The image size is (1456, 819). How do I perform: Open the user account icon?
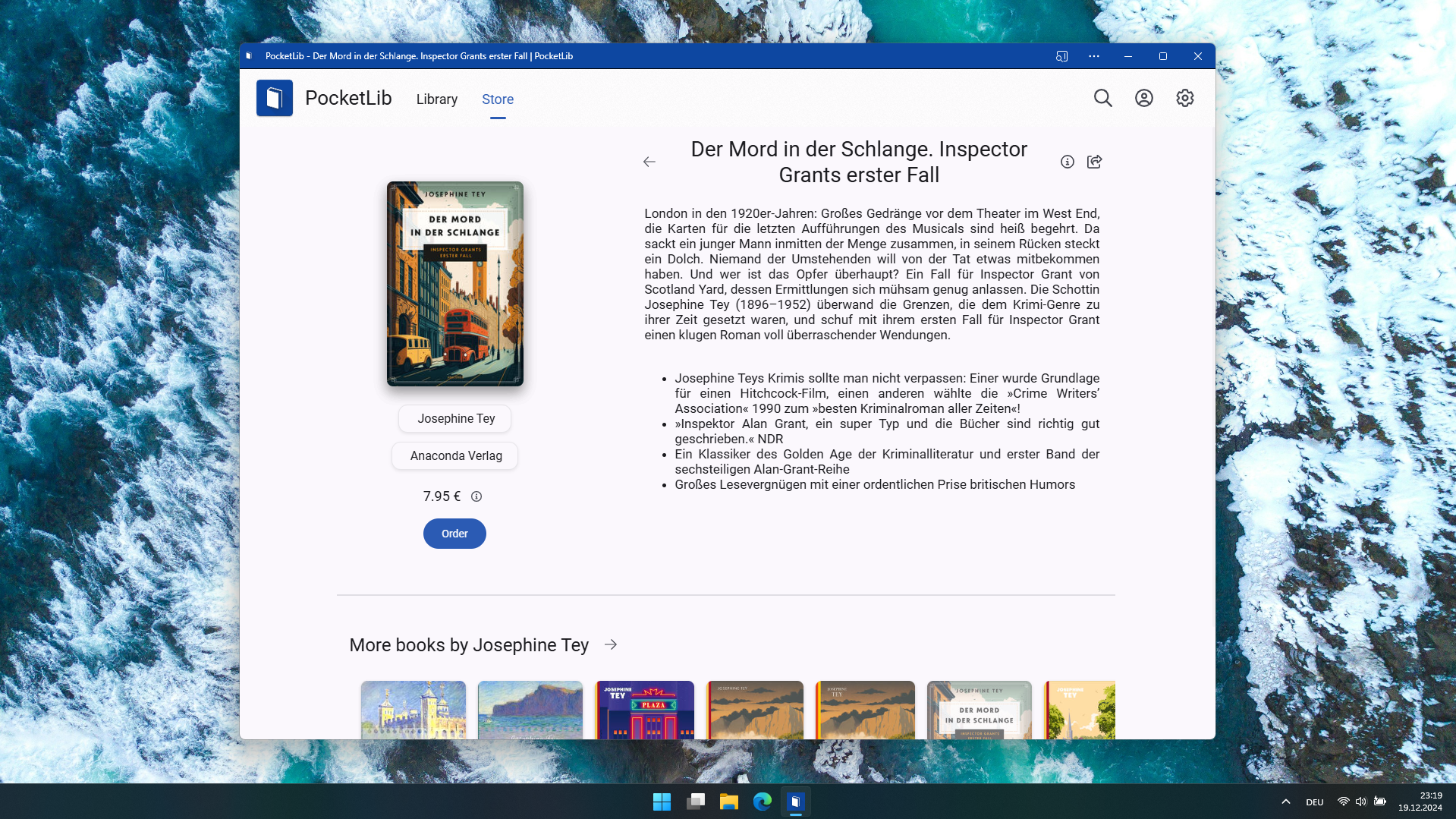tap(1144, 98)
